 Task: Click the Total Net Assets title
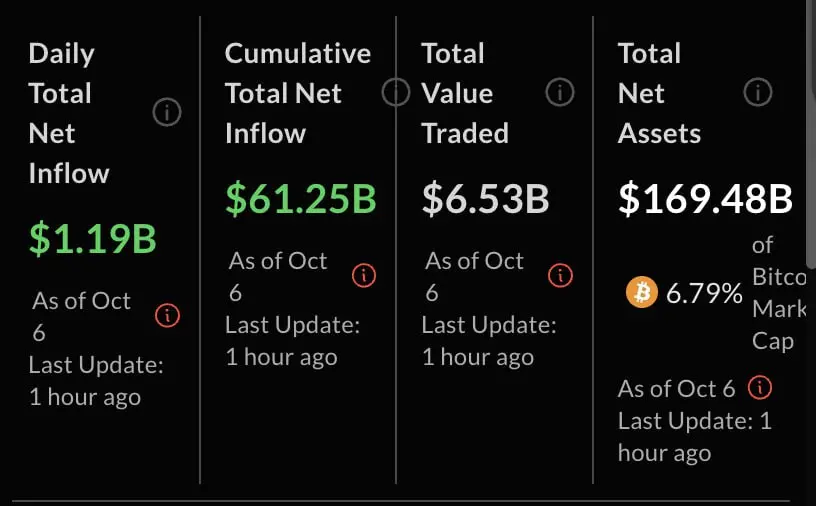coord(659,93)
